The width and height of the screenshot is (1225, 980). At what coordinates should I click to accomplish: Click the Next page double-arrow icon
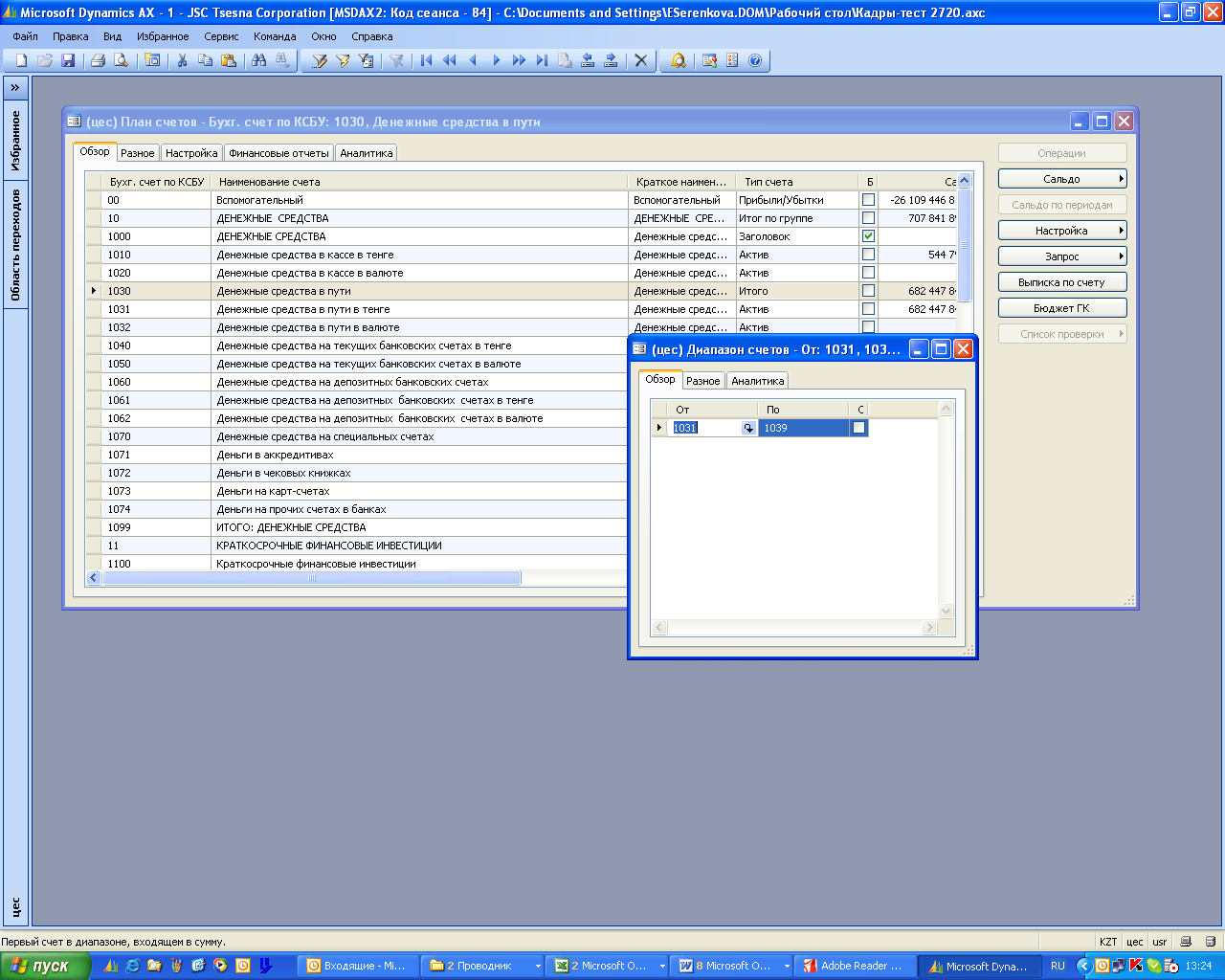(x=519, y=60)
